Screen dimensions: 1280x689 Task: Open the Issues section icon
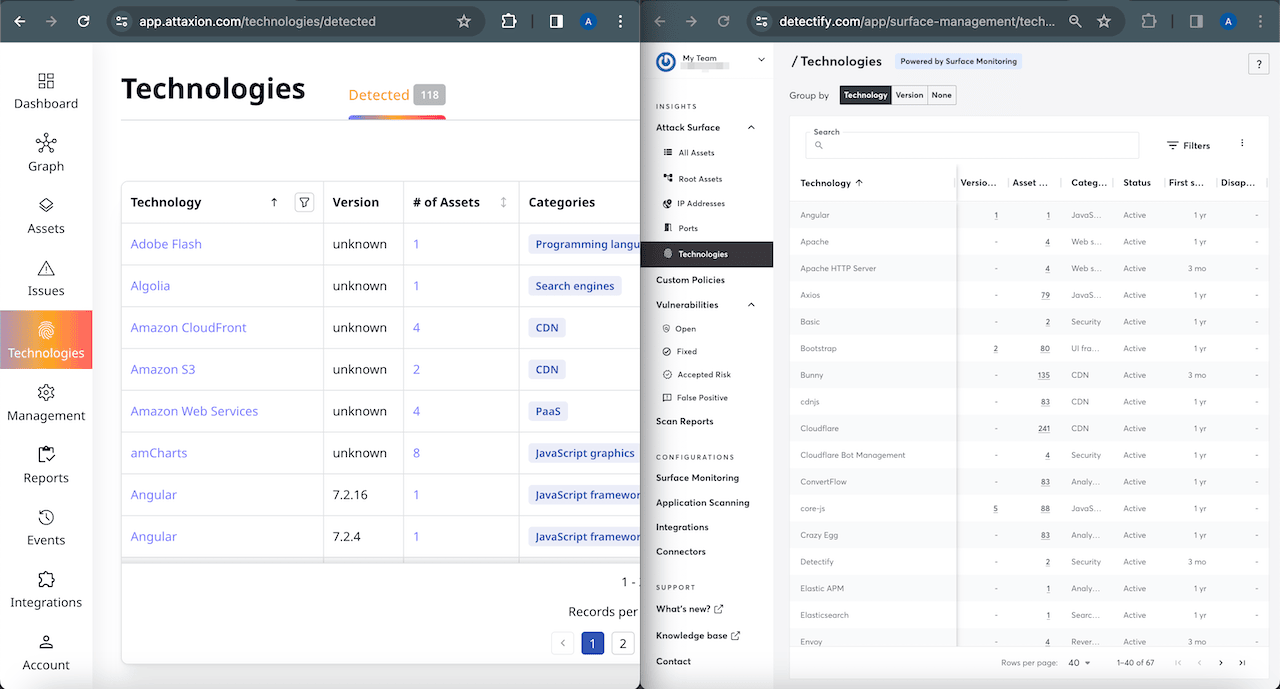click(46, 277)
